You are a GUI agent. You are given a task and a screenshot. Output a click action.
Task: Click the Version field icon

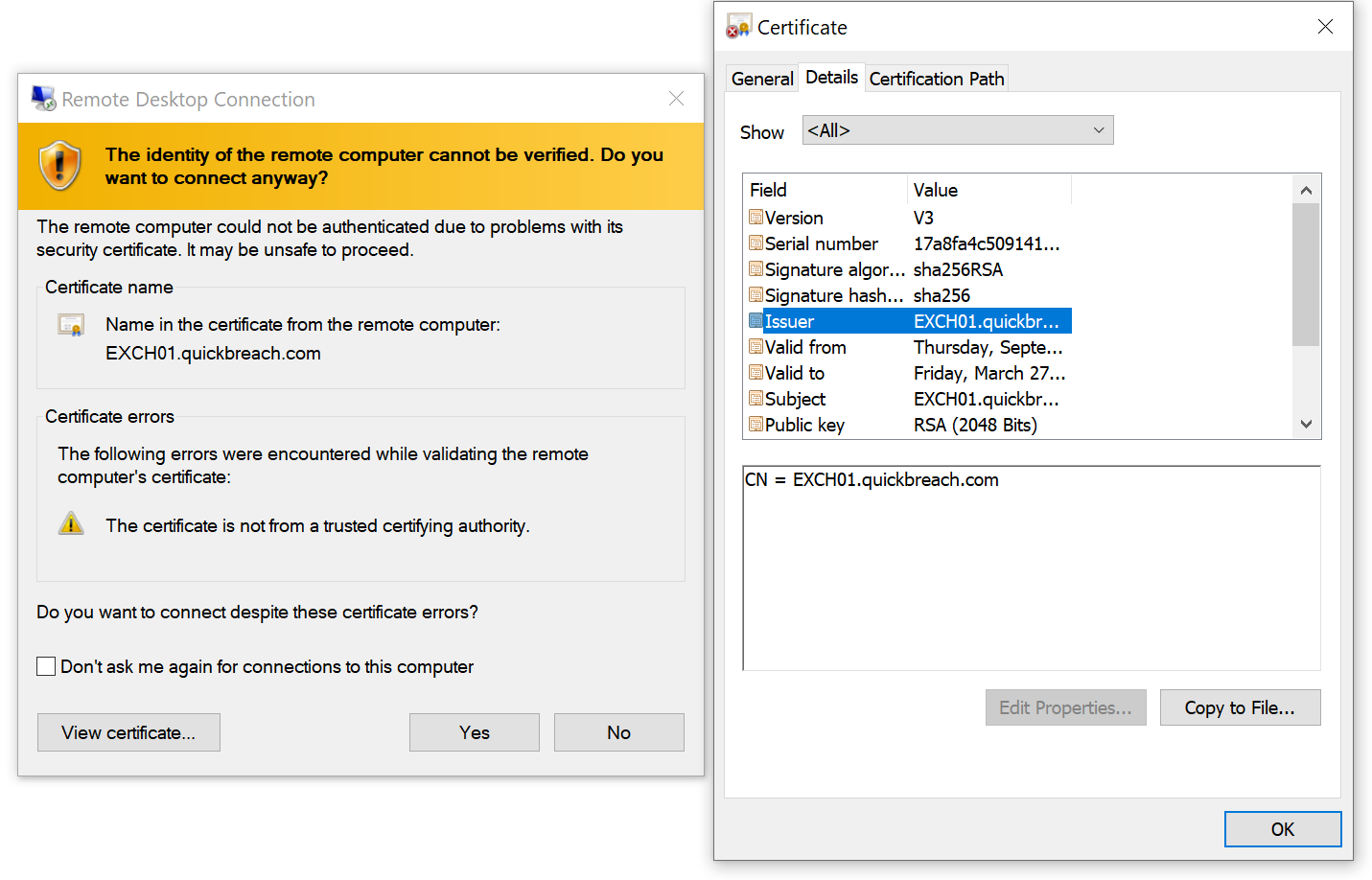[756, 218]
